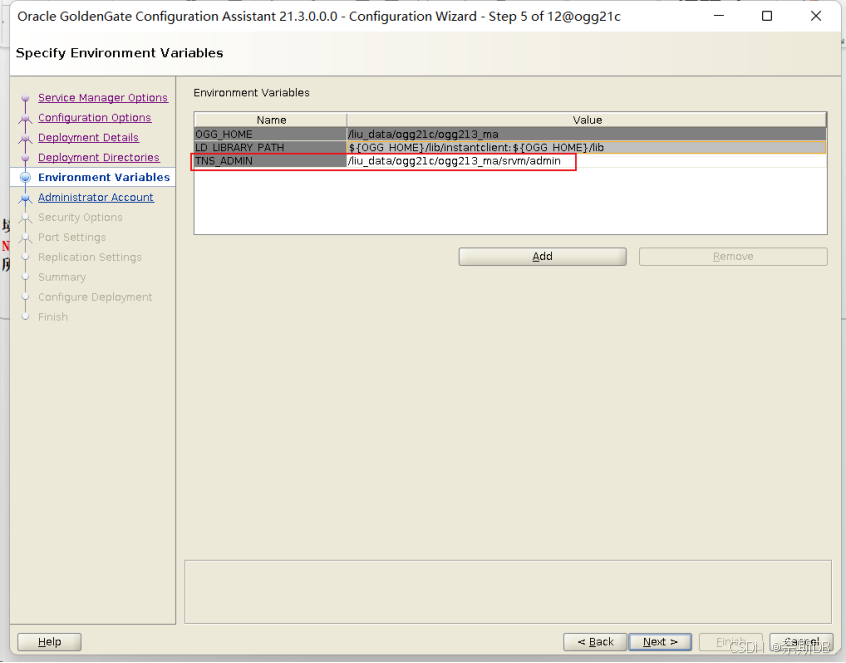The image size is (846, 663).
Task: Click the Environment Variables current step bullet
Action: 25,177
